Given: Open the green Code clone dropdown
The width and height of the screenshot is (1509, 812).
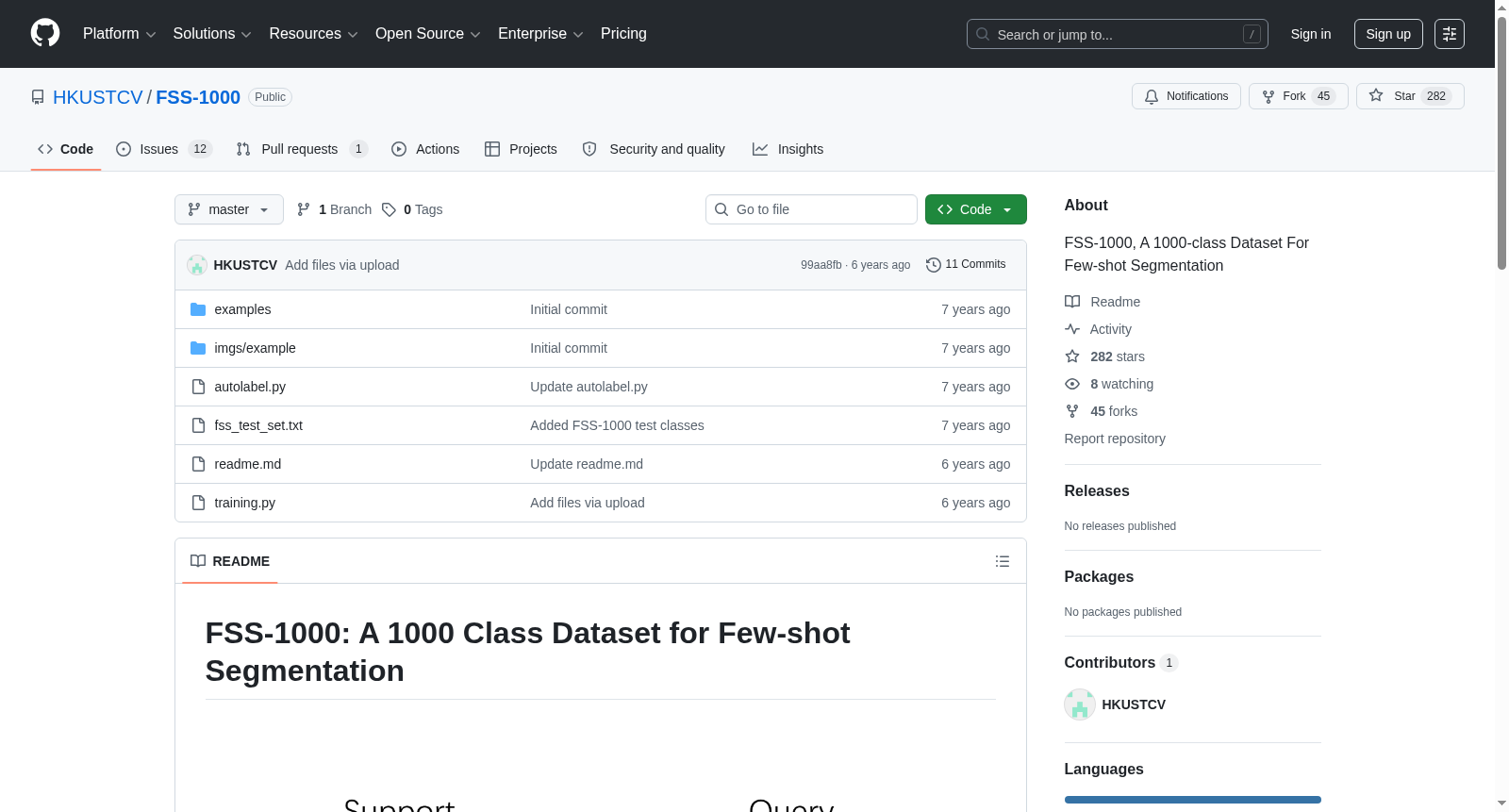Looking at the screenshot, I should click(x=976, y=209).
